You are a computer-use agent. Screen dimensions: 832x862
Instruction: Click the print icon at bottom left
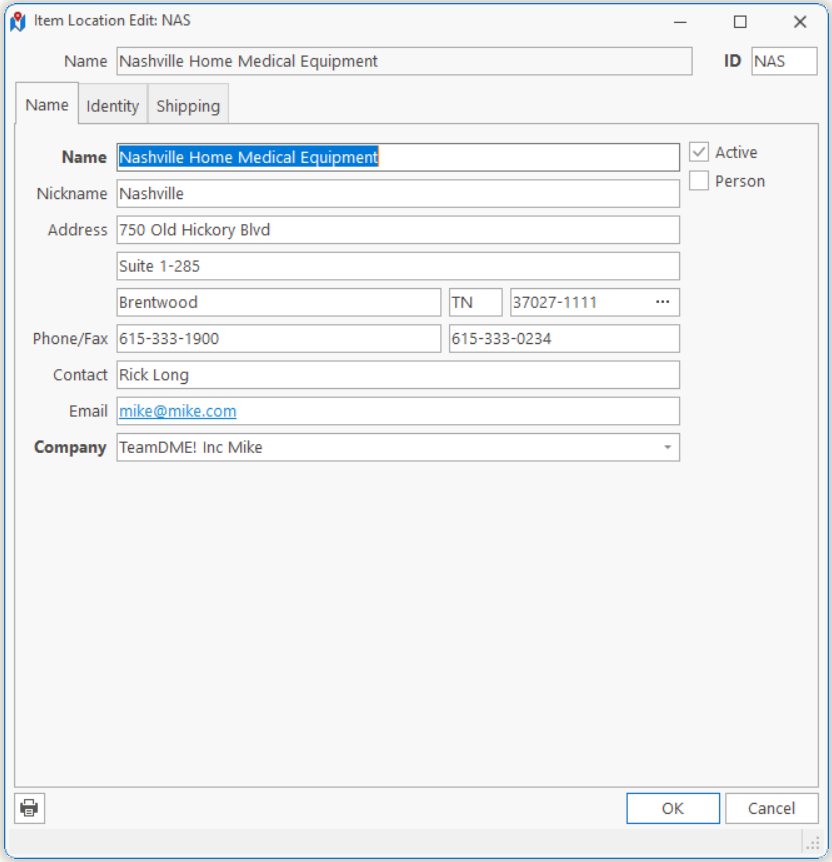[30, 808]
